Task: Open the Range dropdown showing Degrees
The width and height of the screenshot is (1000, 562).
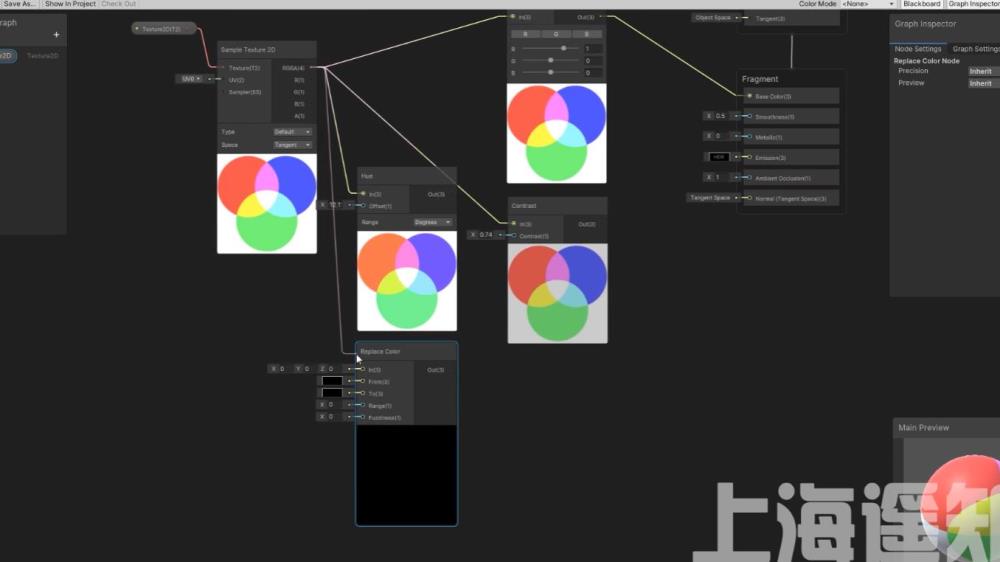Action: [433, 222]
